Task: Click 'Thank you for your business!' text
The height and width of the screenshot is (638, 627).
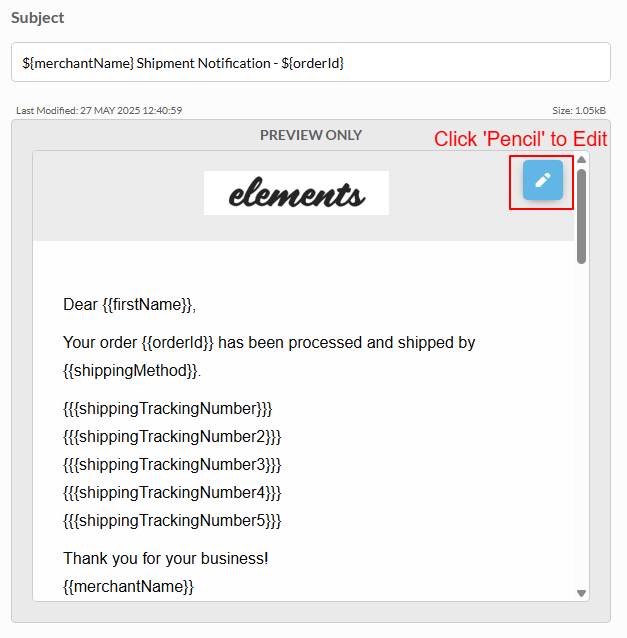Action: click(x=166, y=558)
